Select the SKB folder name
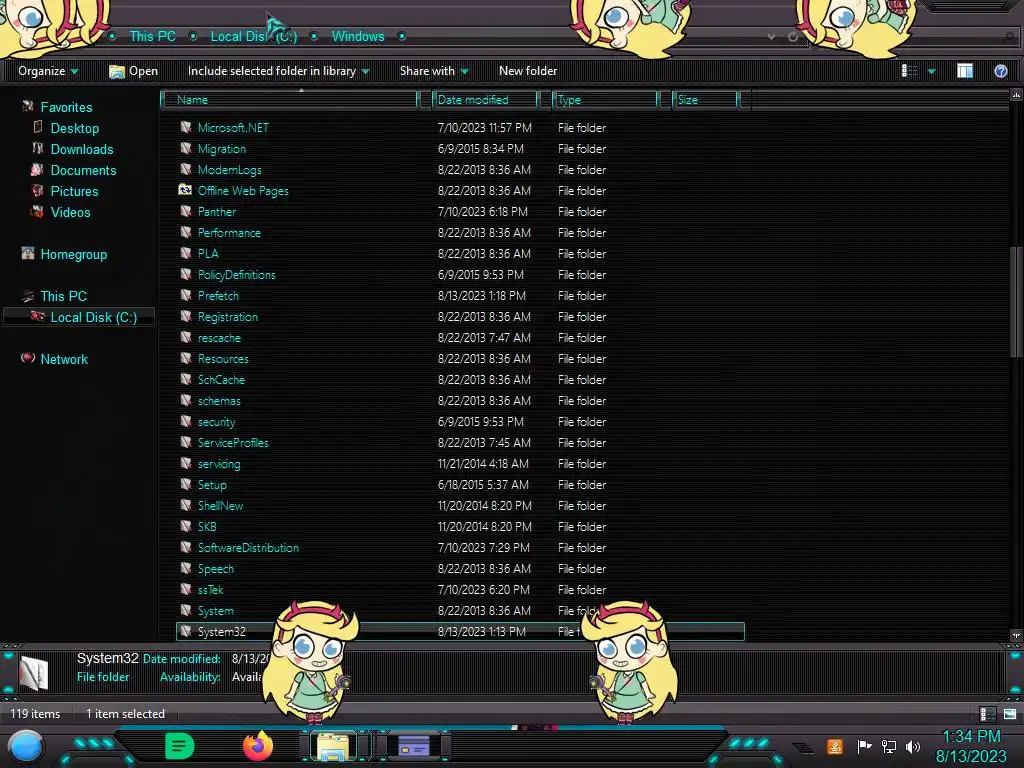The height and width of the screenshot is (768, 1024). coord(207,526)
